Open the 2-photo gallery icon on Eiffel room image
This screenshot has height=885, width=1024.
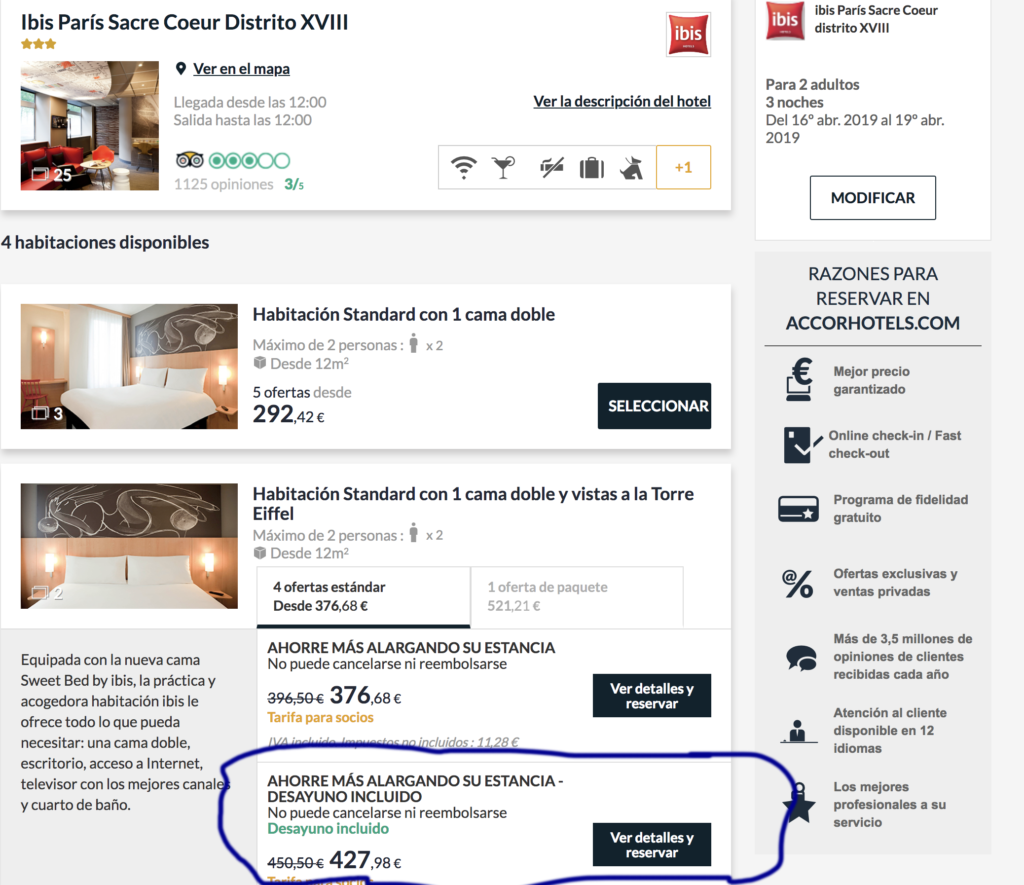[x=40, y=592]
